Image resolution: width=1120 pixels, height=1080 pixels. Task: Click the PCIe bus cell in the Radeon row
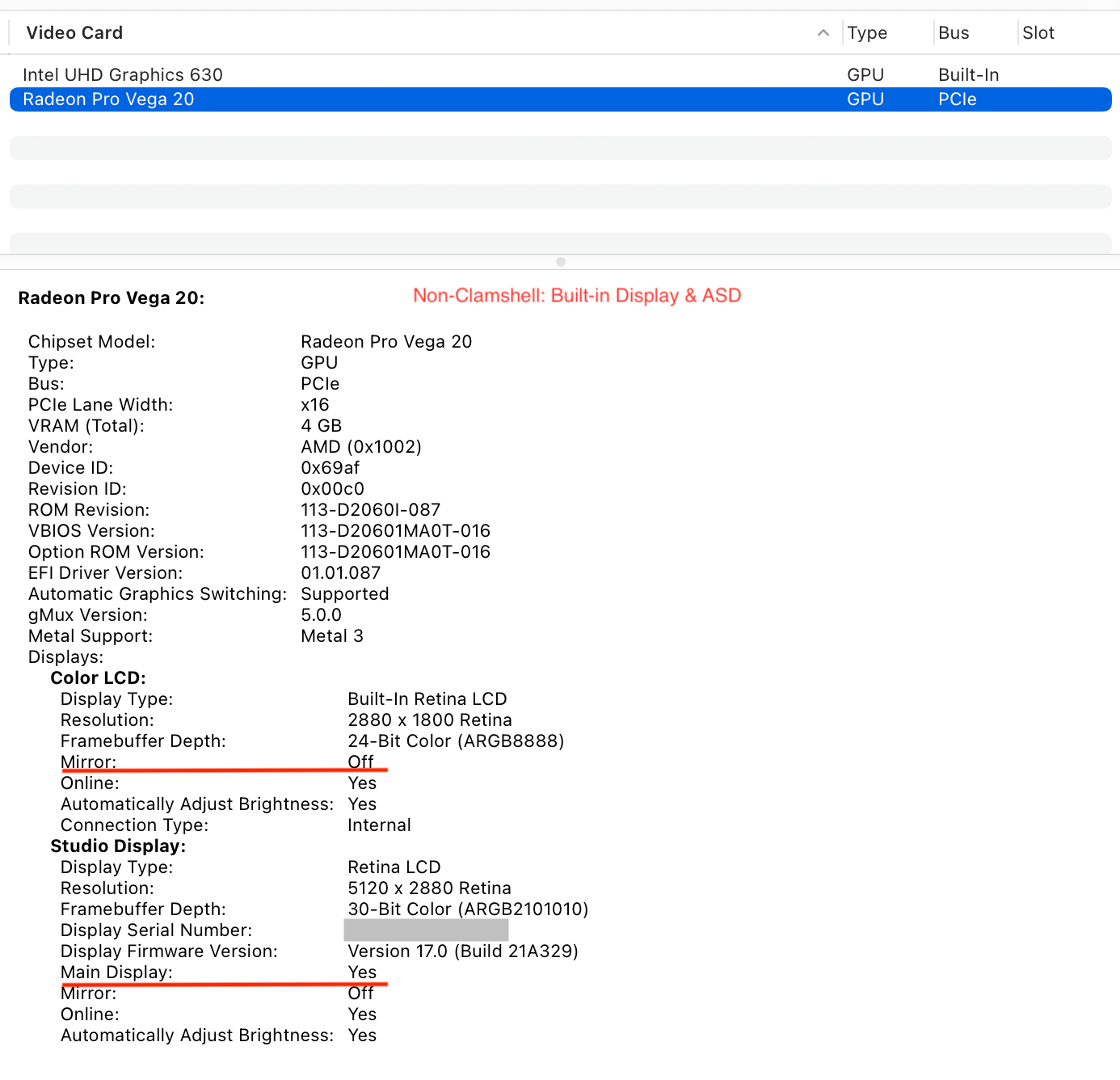pyautogui.click(x=958, y=99)
